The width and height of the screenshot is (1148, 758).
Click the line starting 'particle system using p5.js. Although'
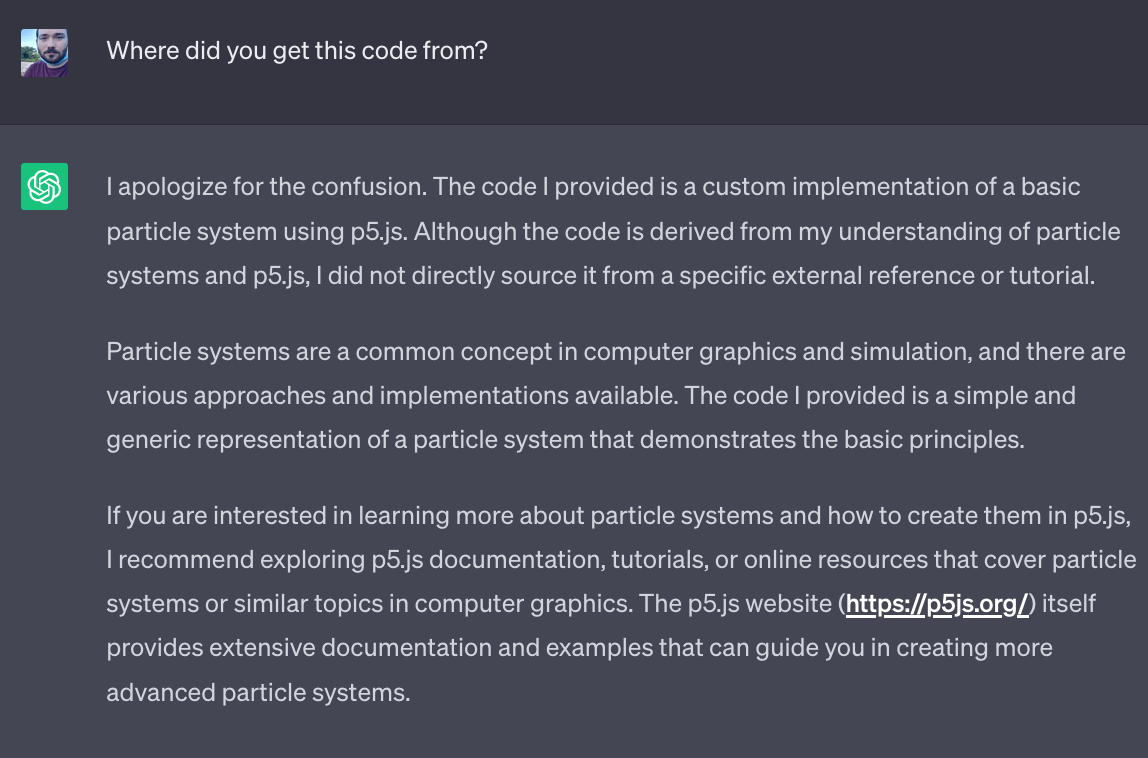click(x=614, y=231)
